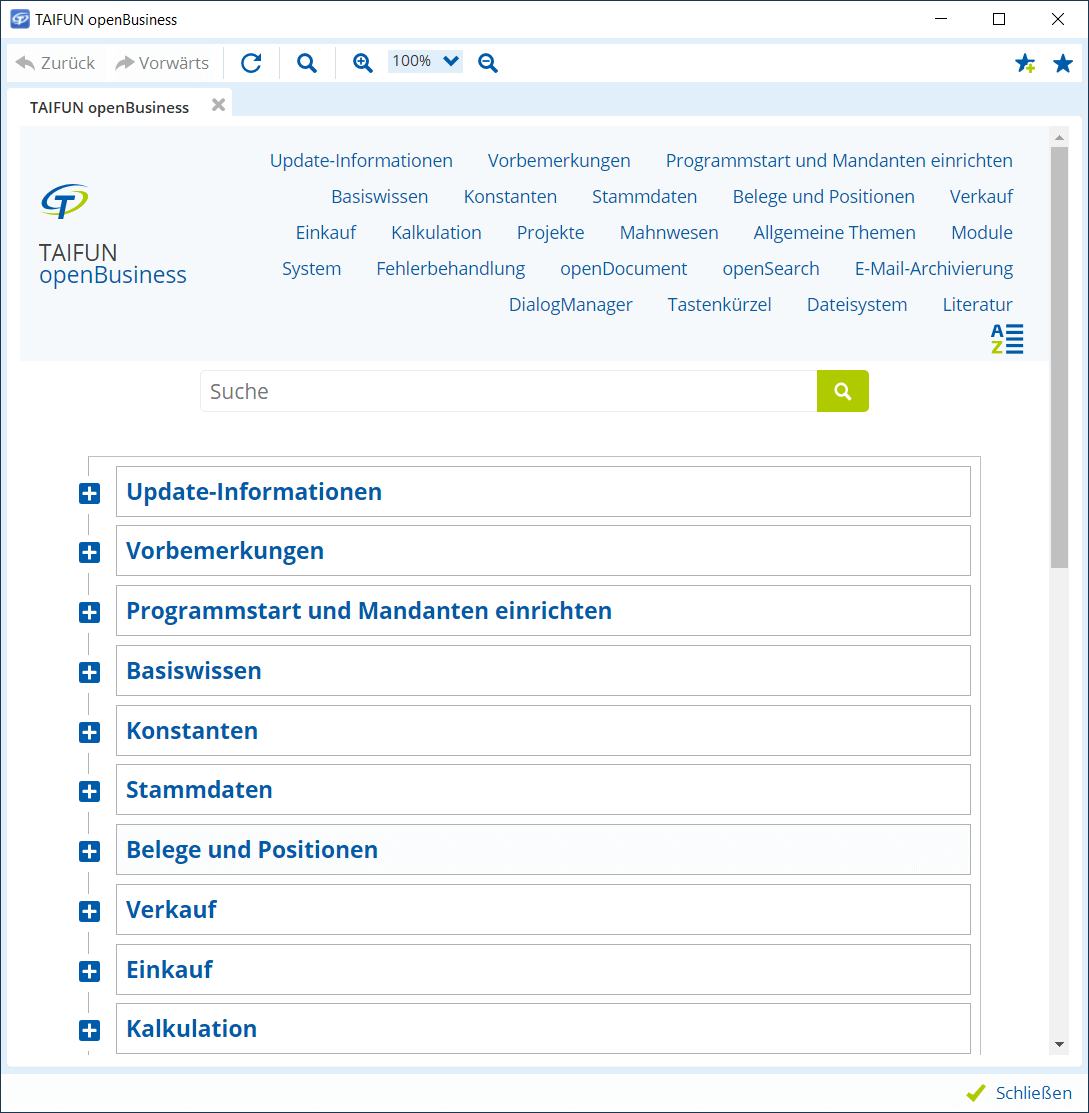This screenshot has height=1113, width=1089.
Task: Expand the Verkauf tree node
Action: pyautogui.click(x=89, y=911)
